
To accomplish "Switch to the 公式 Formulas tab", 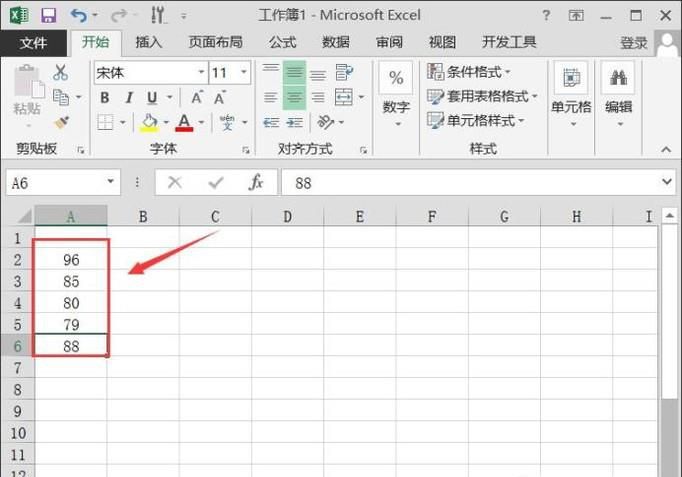I will pos(282,42).
